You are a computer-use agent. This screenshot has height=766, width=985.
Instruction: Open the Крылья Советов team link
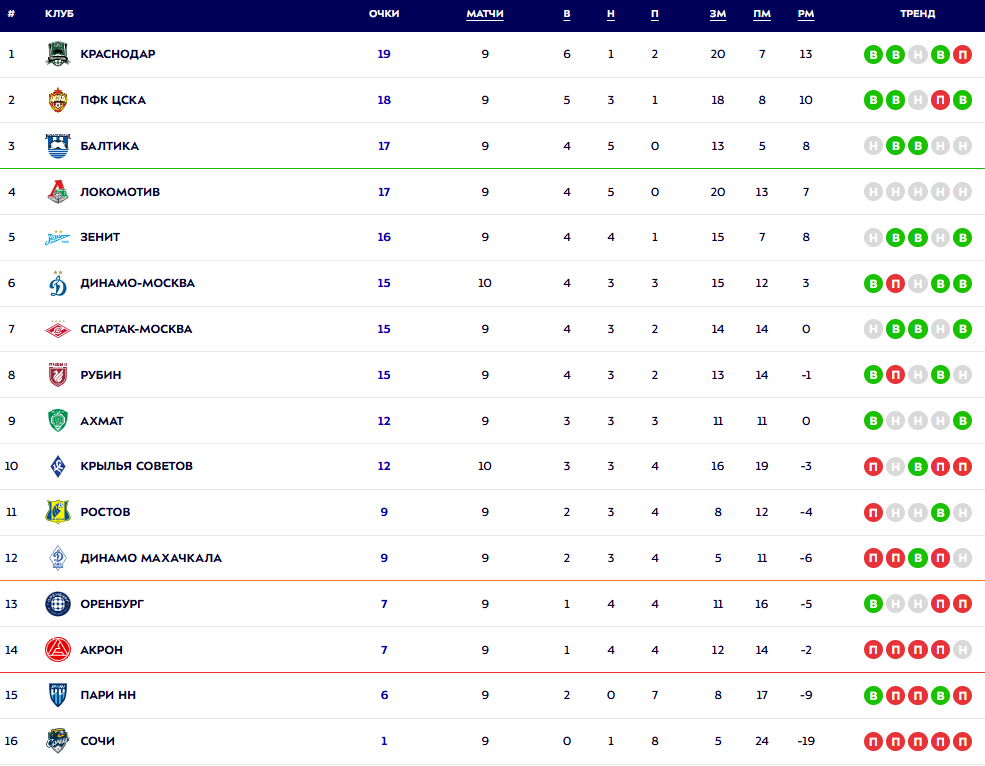tap(136, 467)
